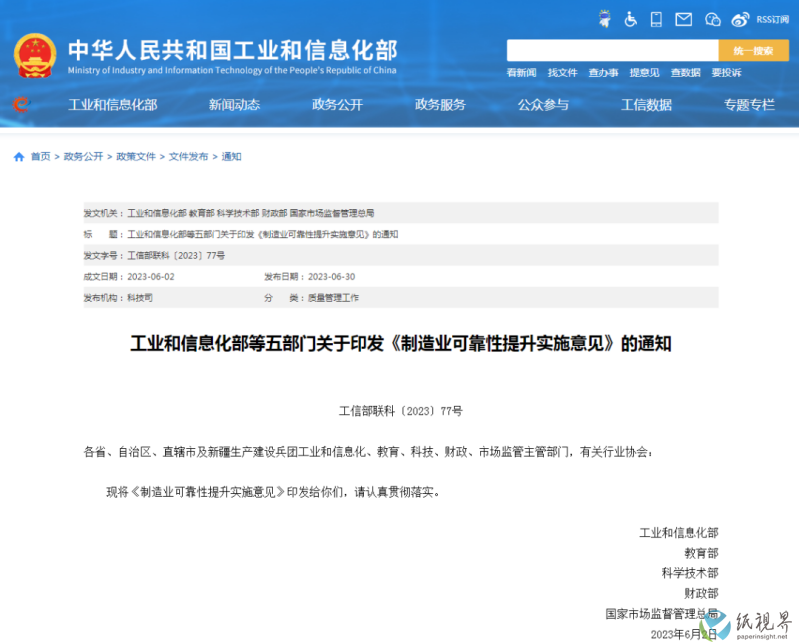Screen dimensions: 799x644
Task: Open the WeChat icon
Action: [712, 19]
